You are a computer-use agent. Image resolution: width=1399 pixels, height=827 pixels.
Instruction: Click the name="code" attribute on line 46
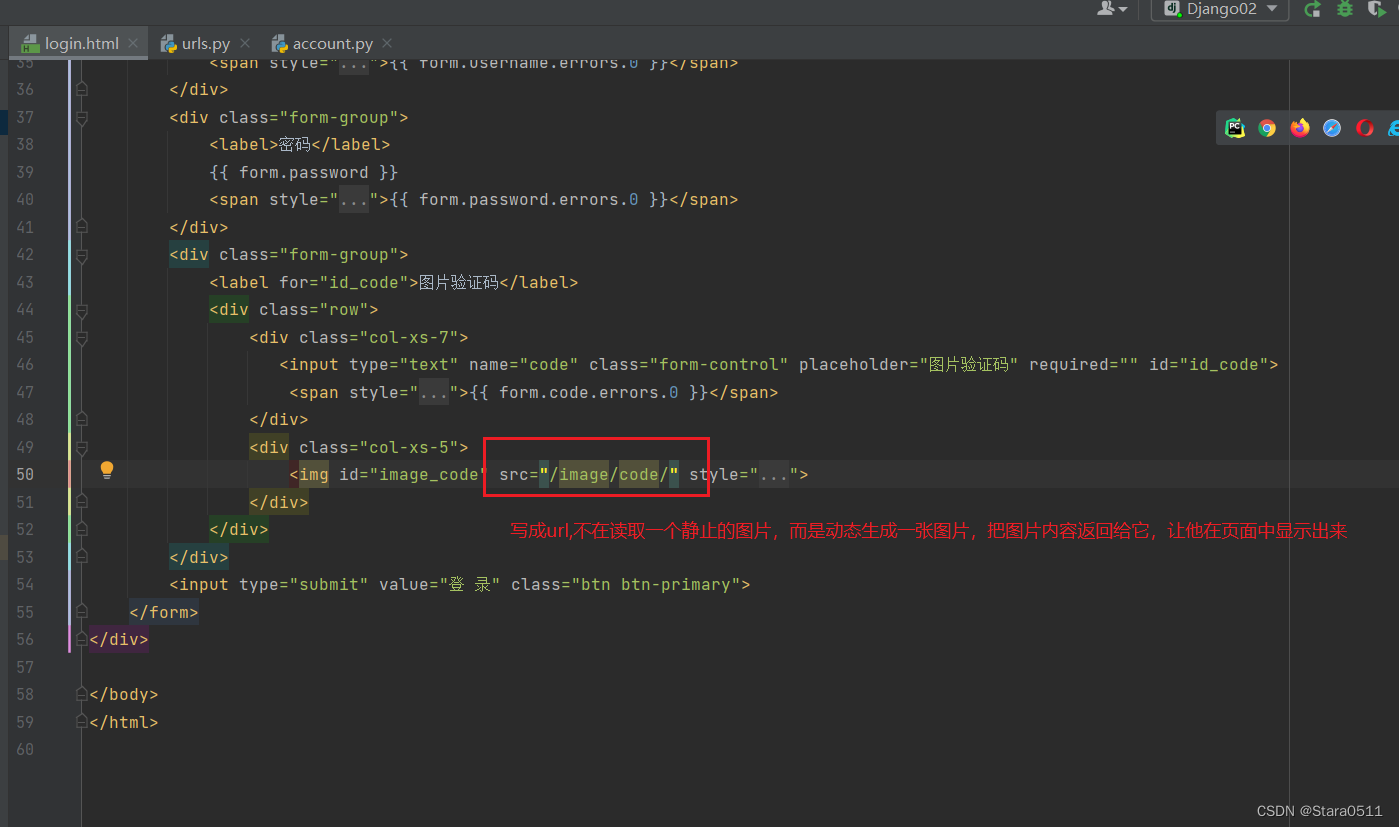point(524,365)
